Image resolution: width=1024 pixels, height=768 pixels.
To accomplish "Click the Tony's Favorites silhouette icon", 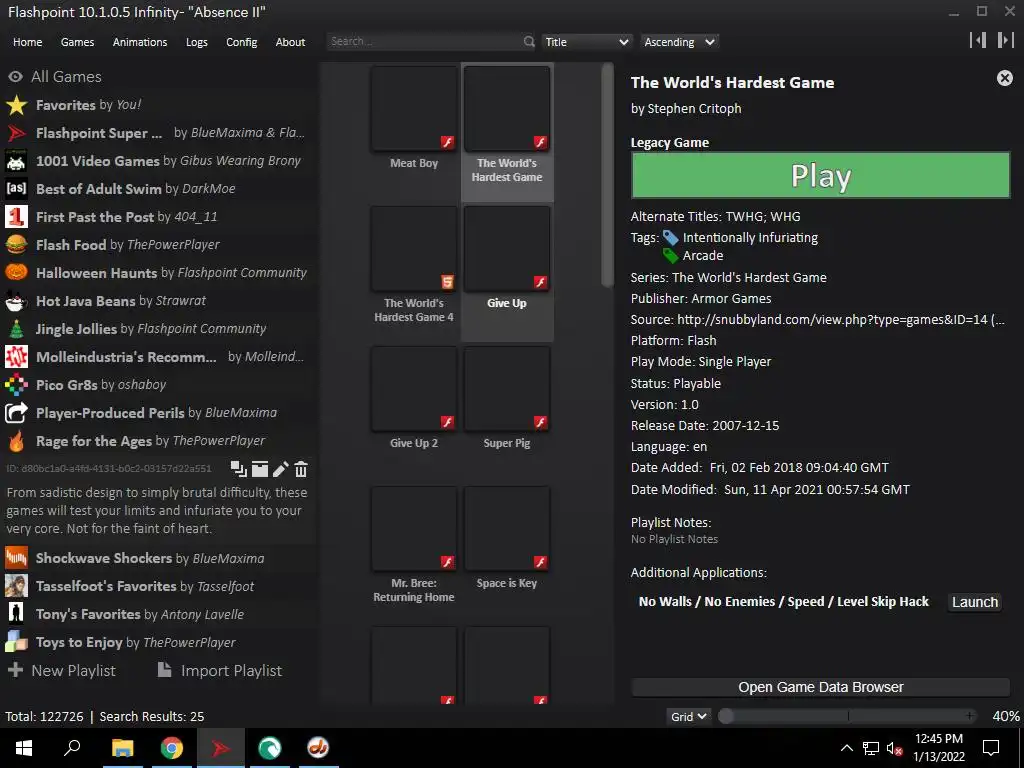I will click(x=16, y=615).
